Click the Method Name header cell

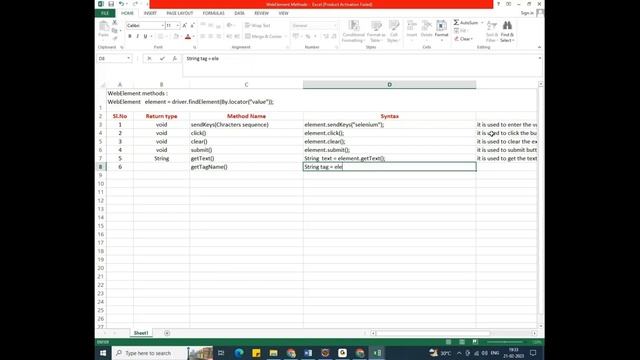pos(246,116)
